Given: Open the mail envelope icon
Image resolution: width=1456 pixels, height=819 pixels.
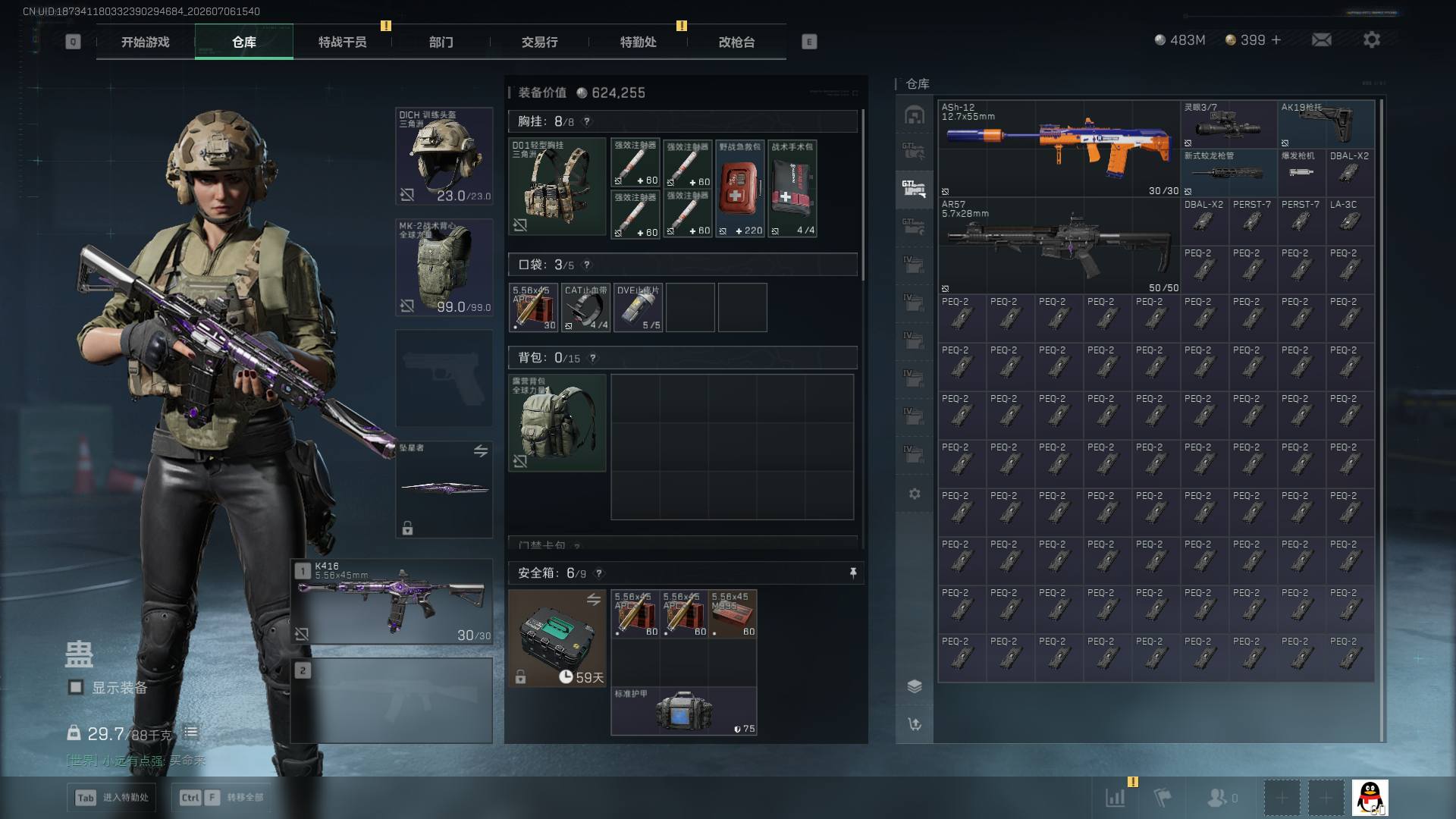Looking at the screenshot, I should [1321, 39].
